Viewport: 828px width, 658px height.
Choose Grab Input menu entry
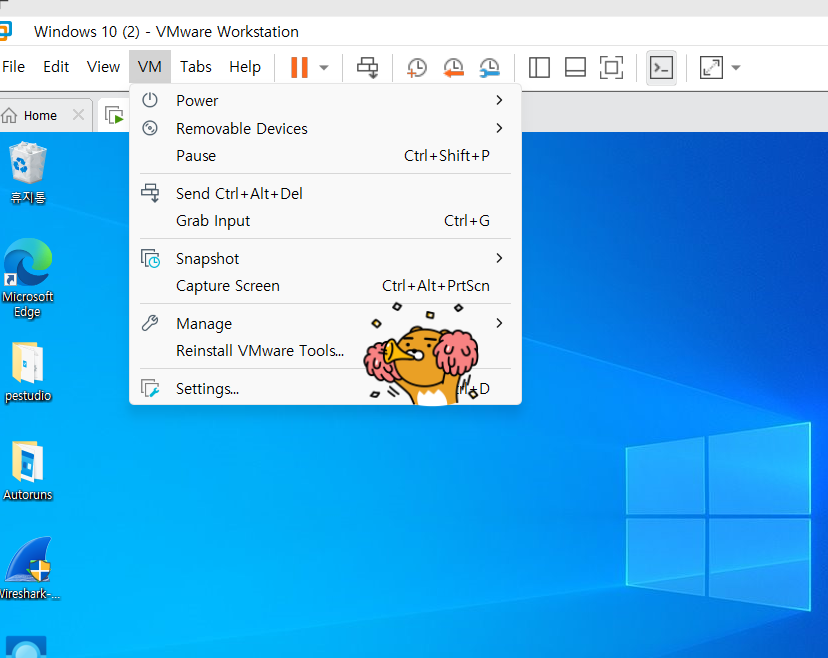tap(325, 221)
